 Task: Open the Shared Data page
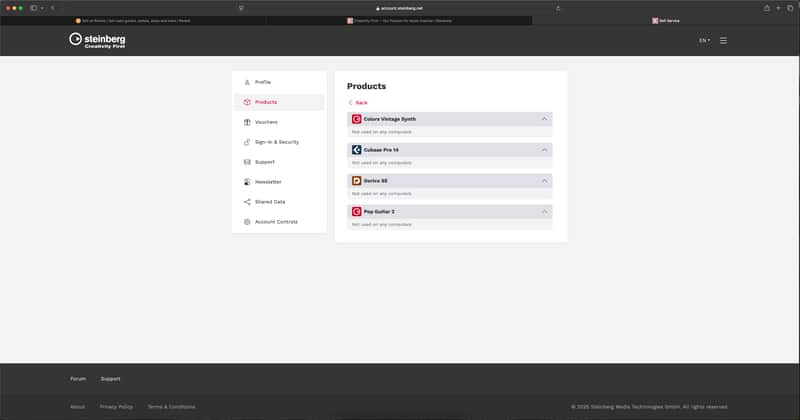point(270,202)
